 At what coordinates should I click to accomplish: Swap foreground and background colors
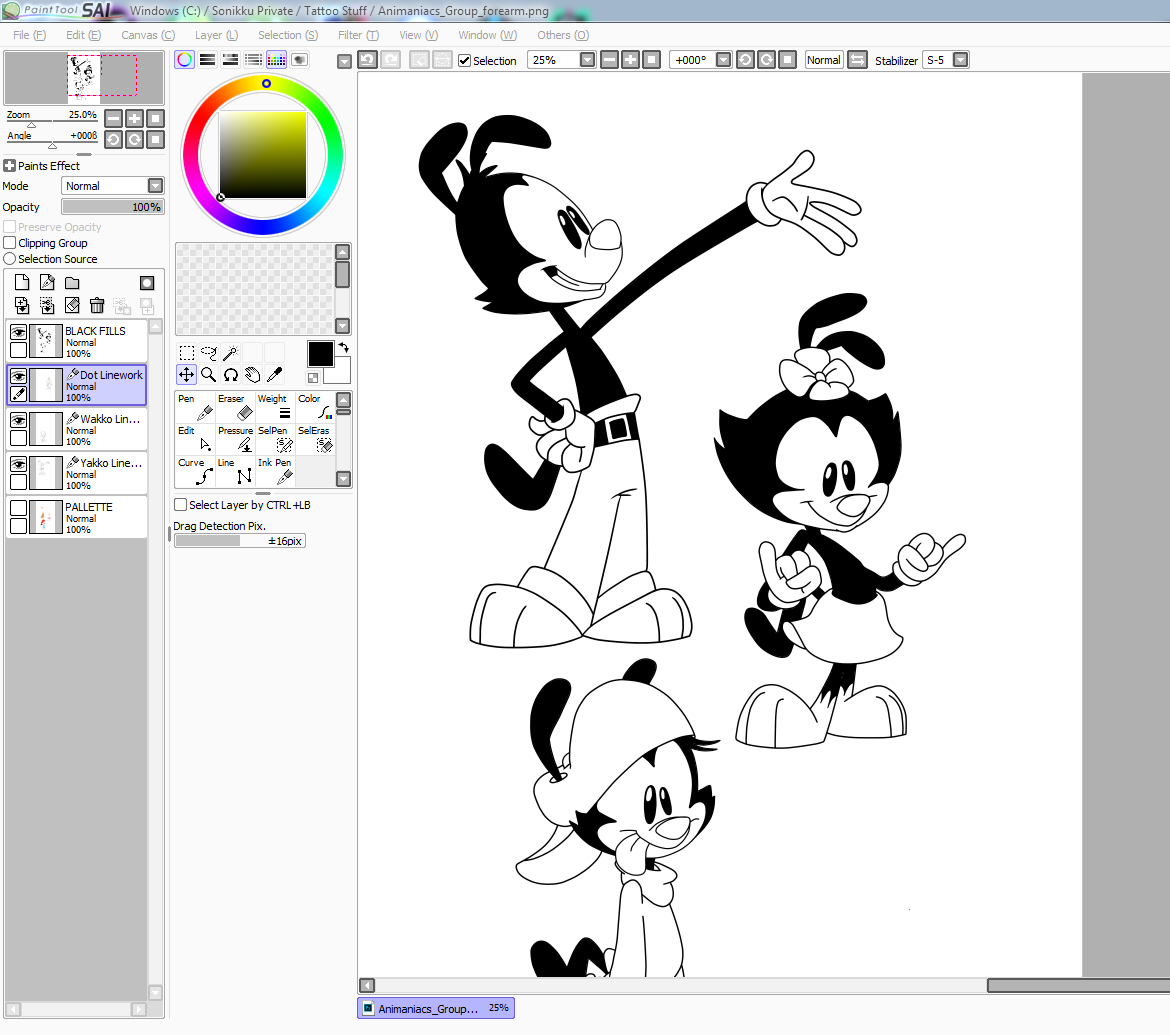pyautogui.click(x=344, y=348)
